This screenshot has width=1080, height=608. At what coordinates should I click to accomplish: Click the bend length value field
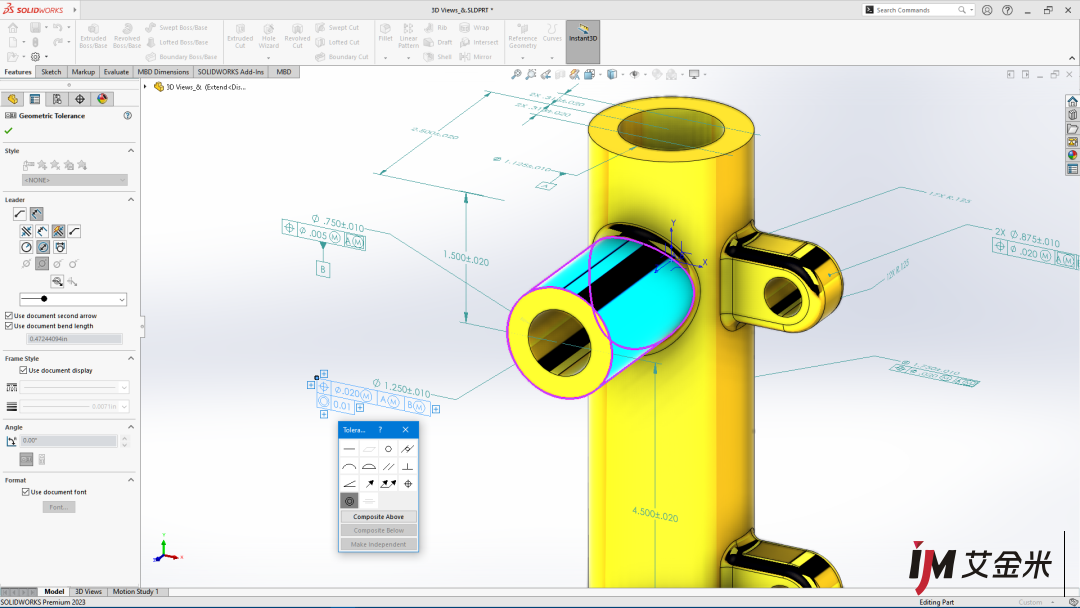[x=74, y=339]
